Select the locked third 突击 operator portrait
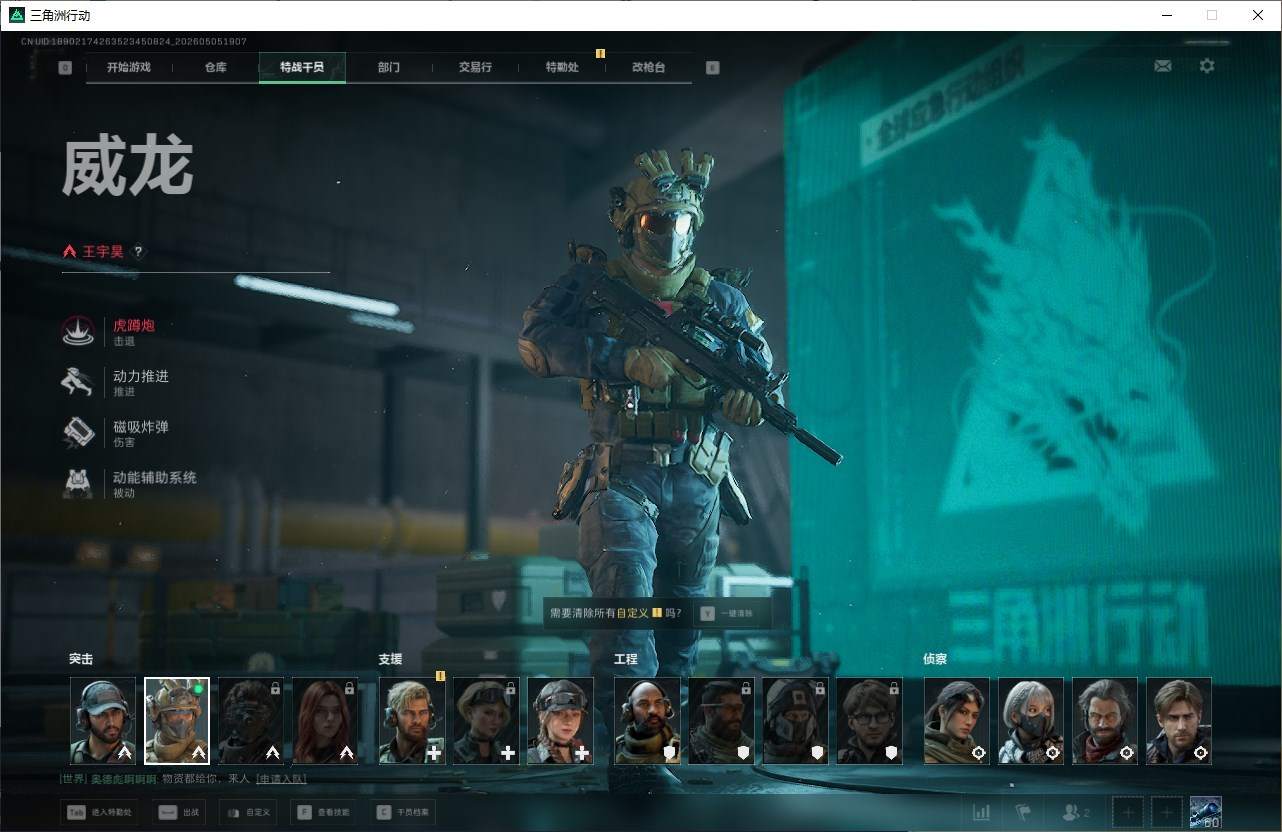 point(251,721)
